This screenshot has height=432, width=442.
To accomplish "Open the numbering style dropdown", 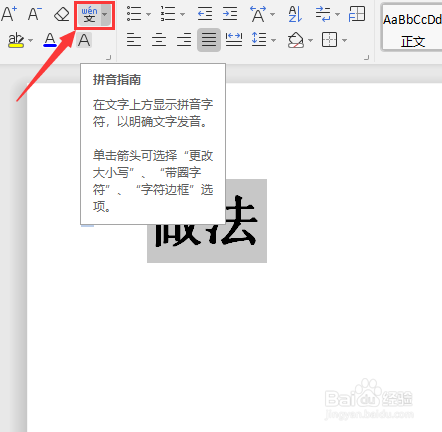I will (182, 14).
